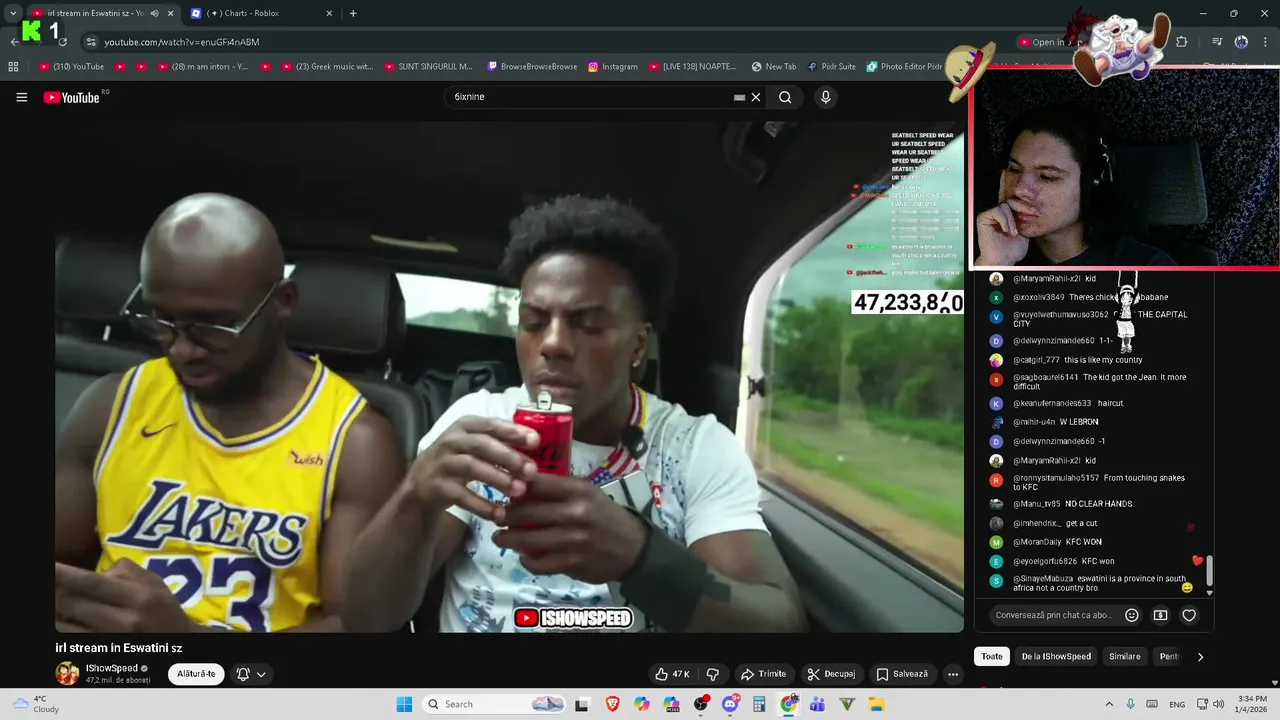Open the SUNT SINGURUL M... bookmark
This screenshot has width=1280, height=720.
click(427, 67)
